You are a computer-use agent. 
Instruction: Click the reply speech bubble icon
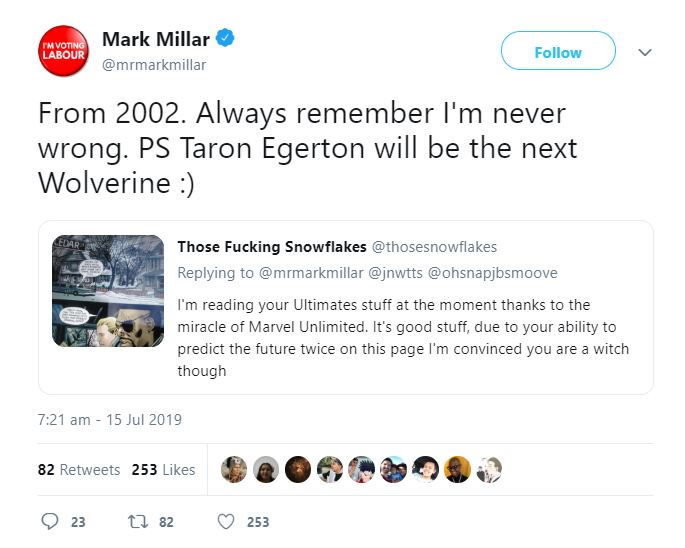click(x=50, y=521)
